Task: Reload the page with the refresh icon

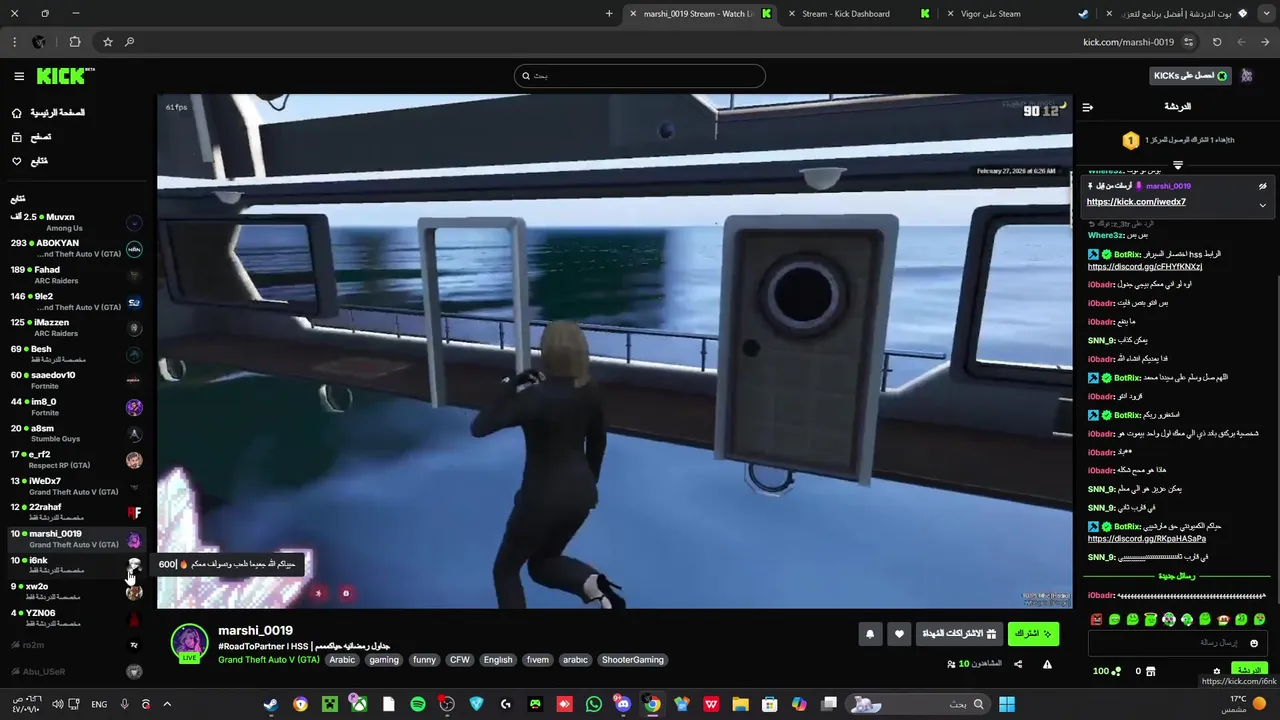Action: pos(1217,42)
